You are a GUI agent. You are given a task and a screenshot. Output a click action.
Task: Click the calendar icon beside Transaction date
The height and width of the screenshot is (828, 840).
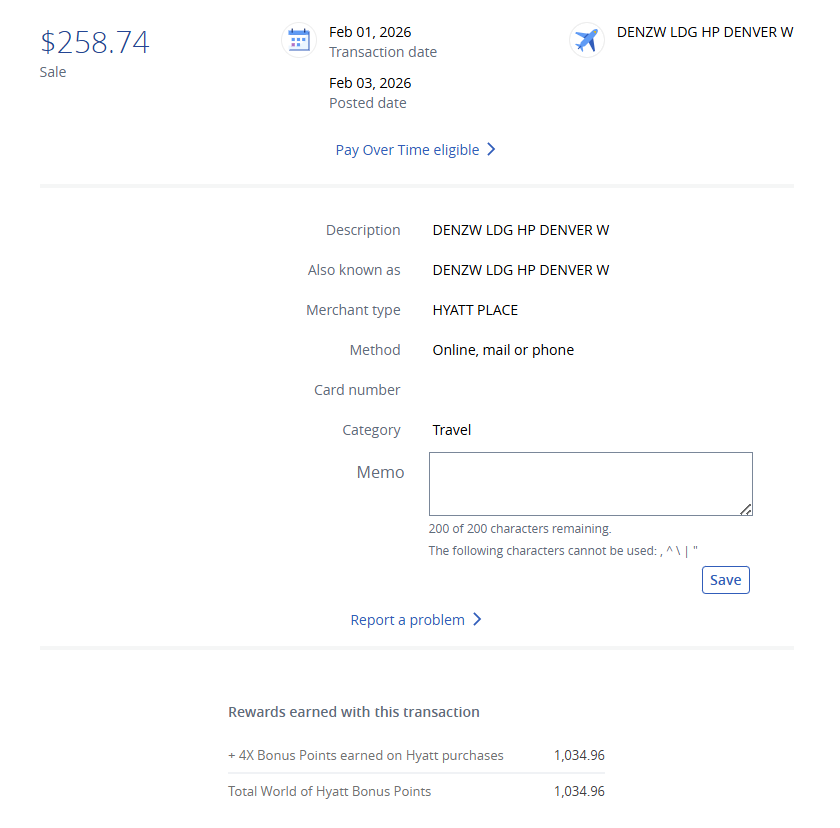tap(298, 39)
